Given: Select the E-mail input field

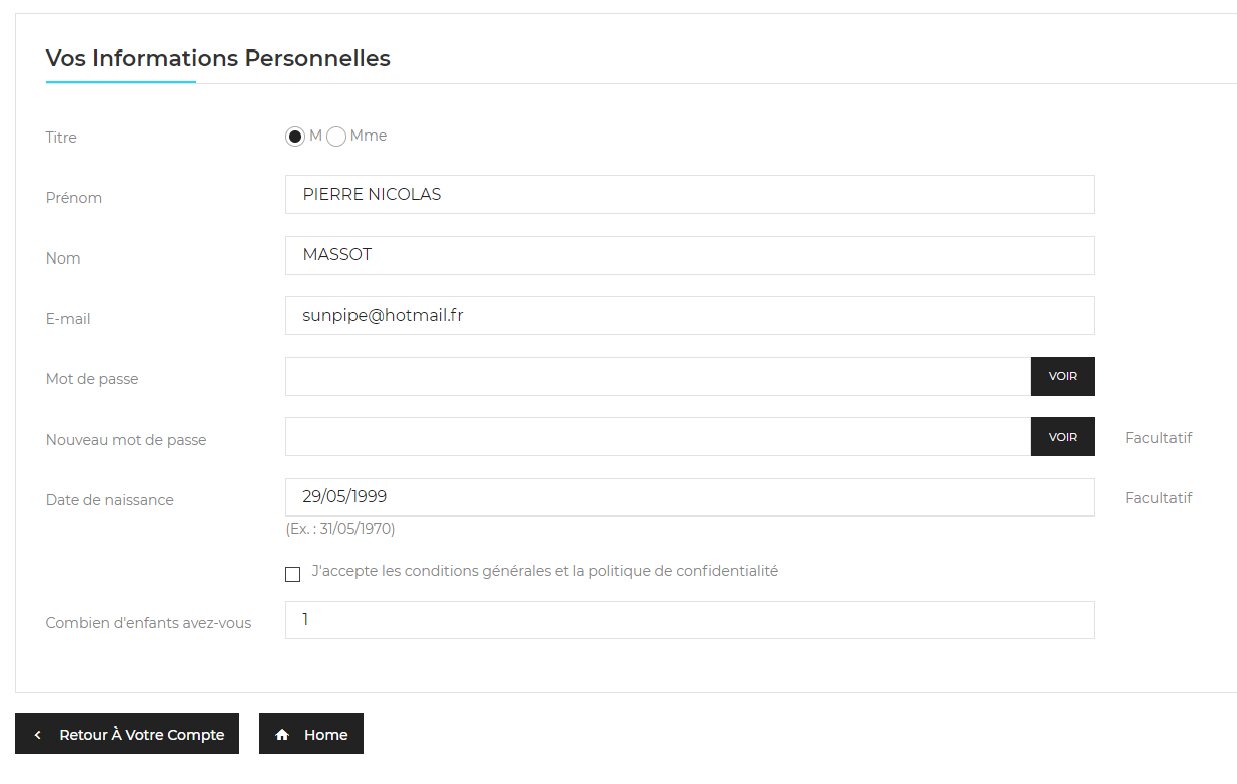Looking at the screenshot, I should coord(690,315).
